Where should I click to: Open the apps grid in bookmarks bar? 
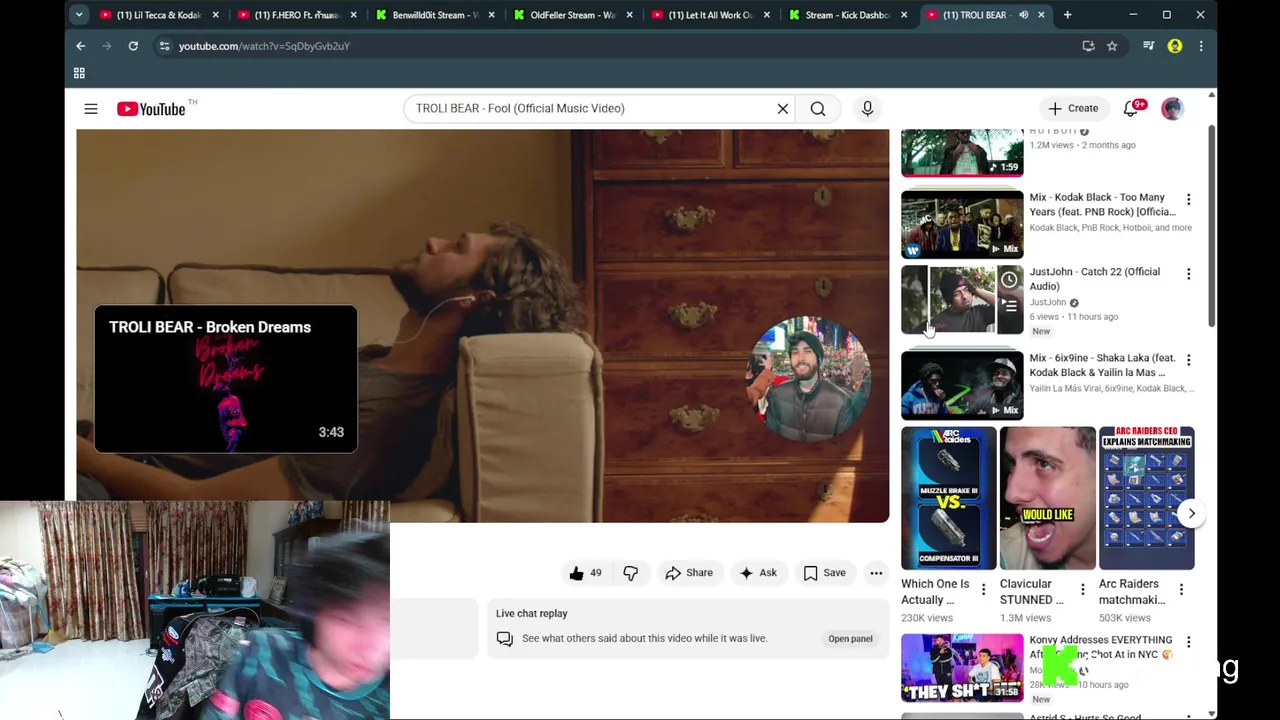click(x=79, y=73)
